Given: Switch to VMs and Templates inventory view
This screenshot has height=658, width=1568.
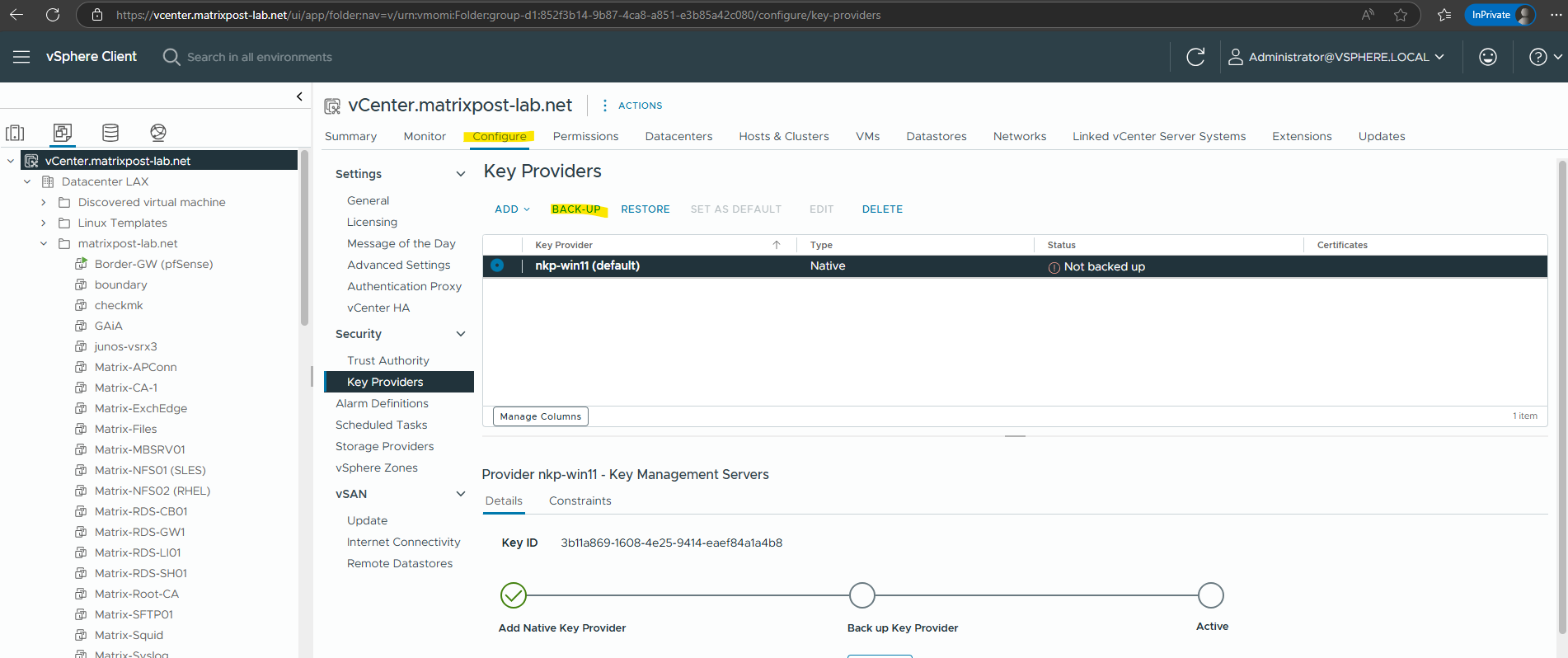Looking at the screenshot, I should [x=63, y=133].
